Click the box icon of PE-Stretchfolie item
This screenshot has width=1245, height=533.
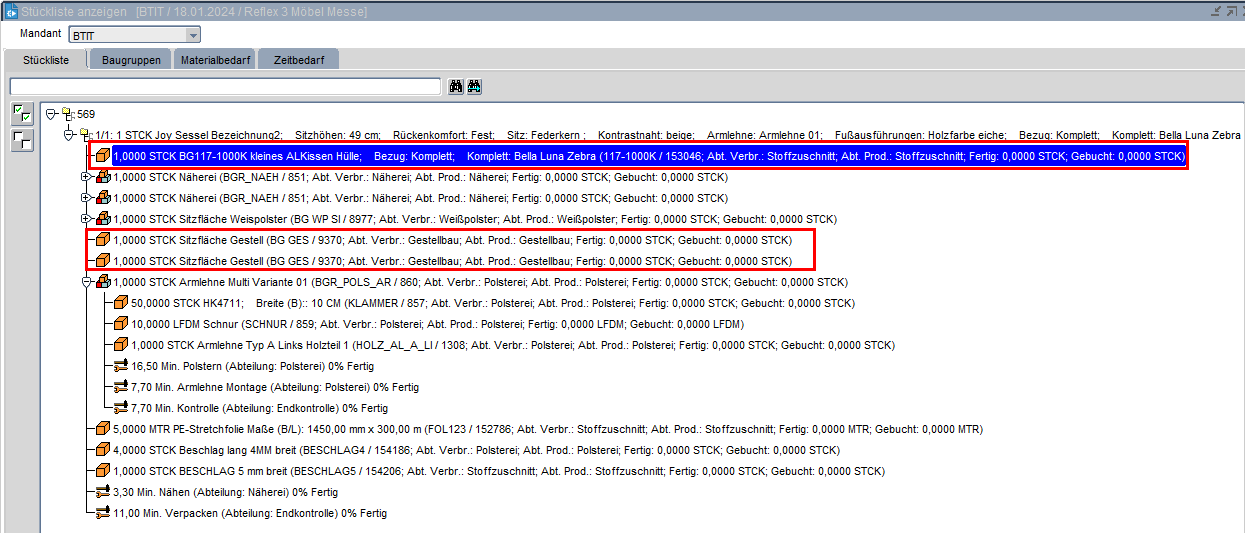click(102, 429)
